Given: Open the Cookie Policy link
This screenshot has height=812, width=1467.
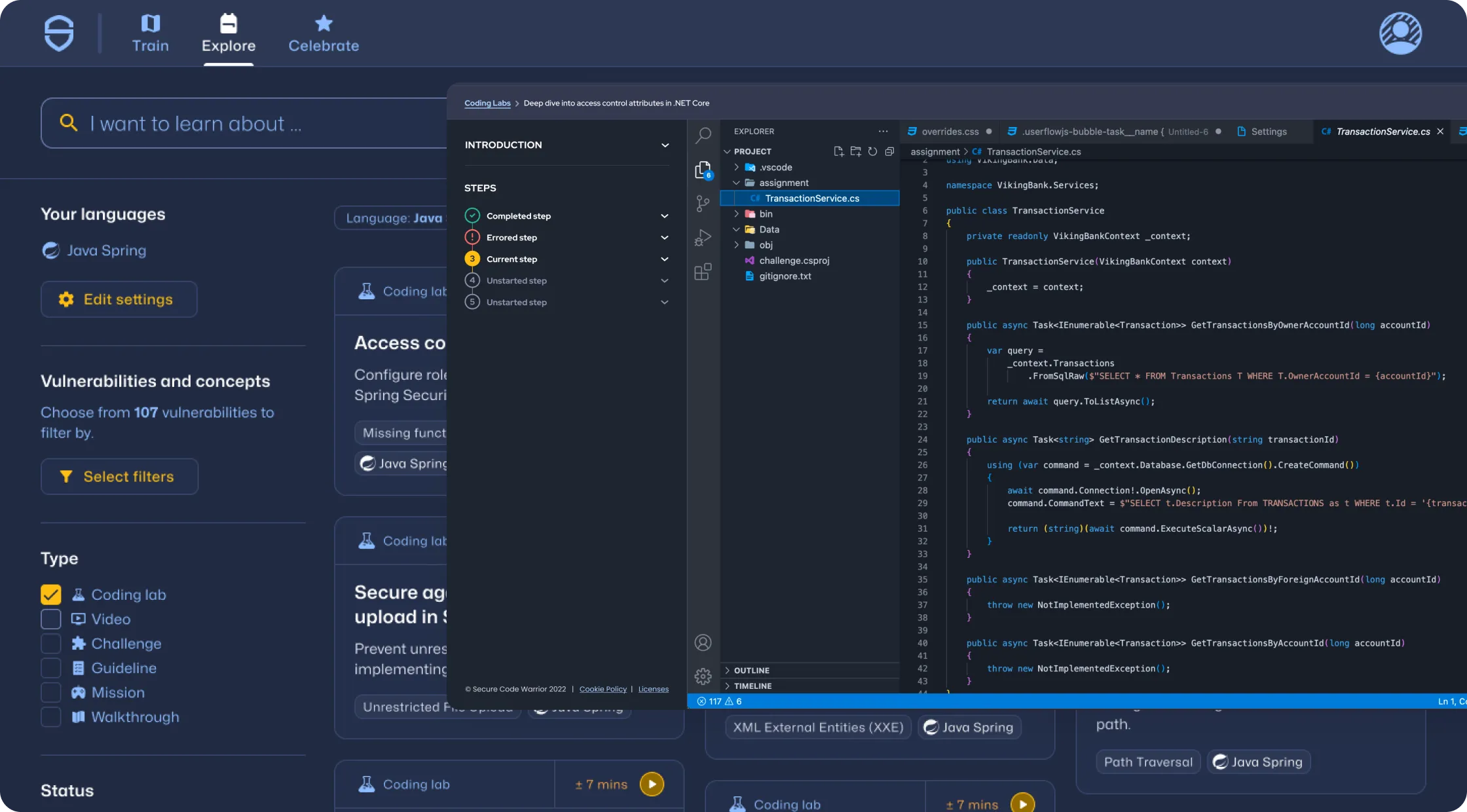Looking at the screenshot, I should [603, 689].
